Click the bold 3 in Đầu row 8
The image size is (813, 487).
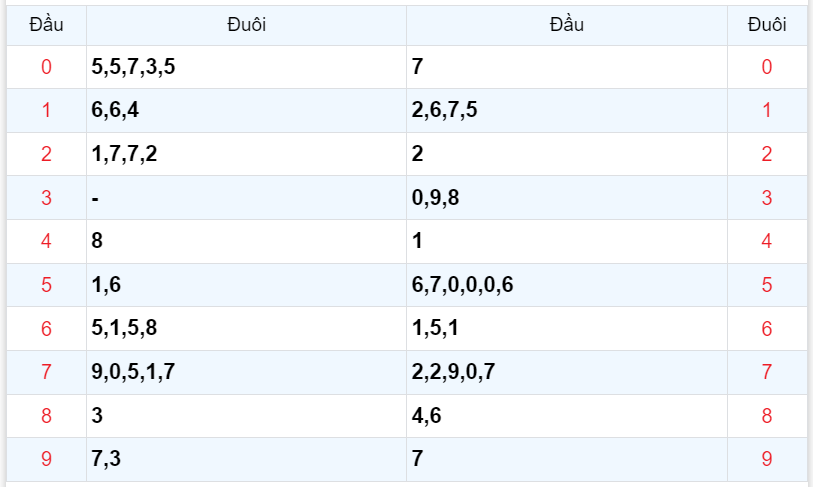96,416
